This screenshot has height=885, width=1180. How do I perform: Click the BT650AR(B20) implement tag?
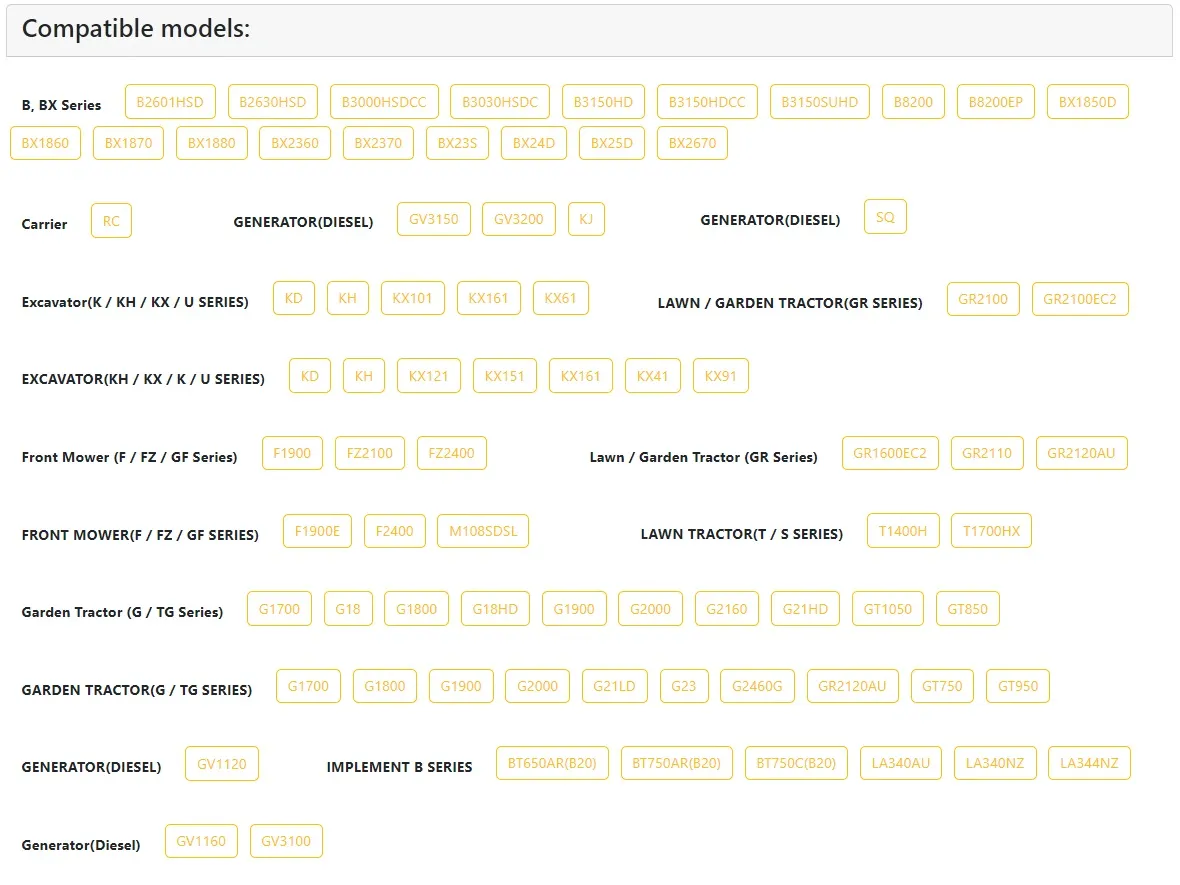pyautogui.click(x=552, y=763)
